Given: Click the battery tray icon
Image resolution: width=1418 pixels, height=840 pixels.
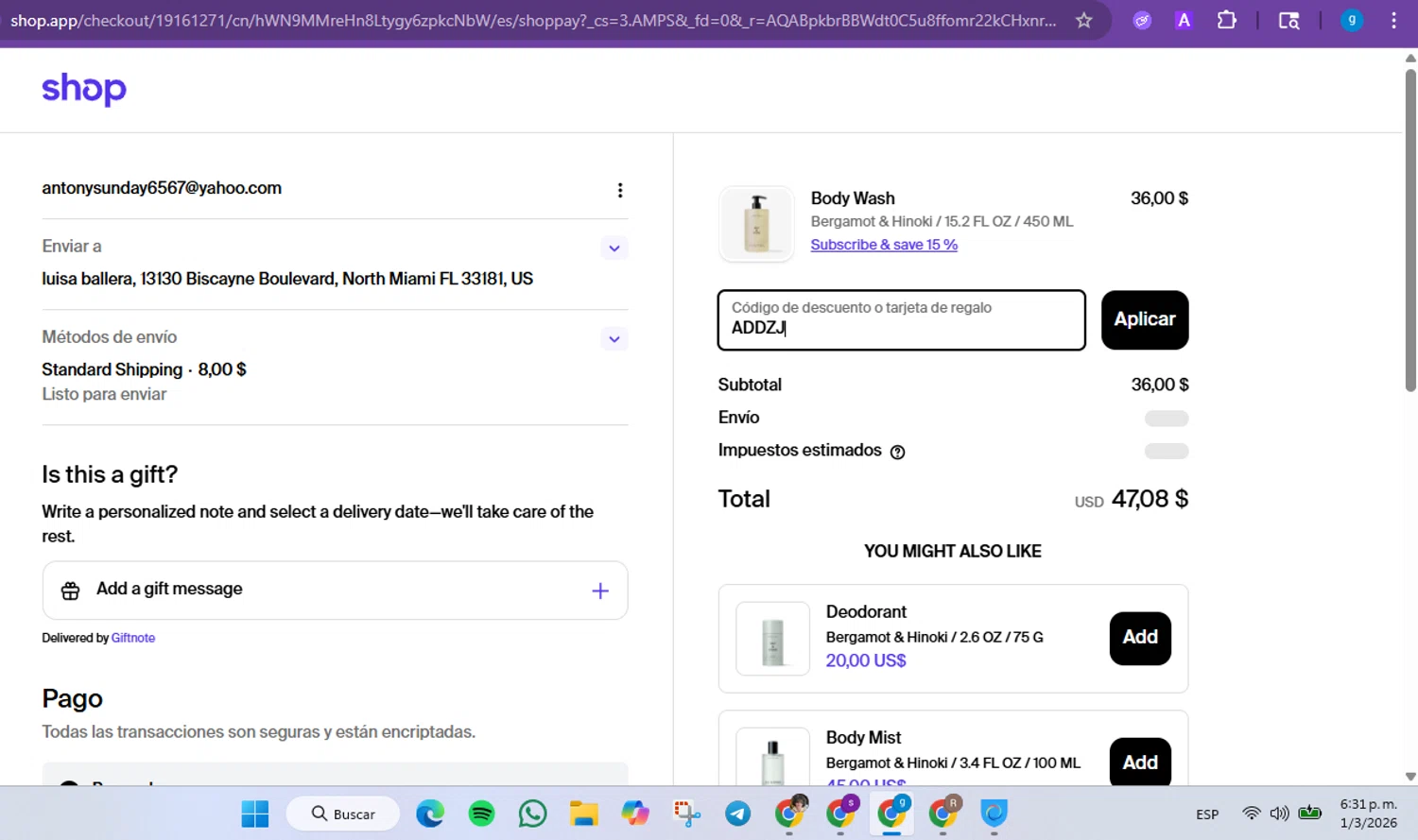Looking at the screenshot, I should point(1310,813).
